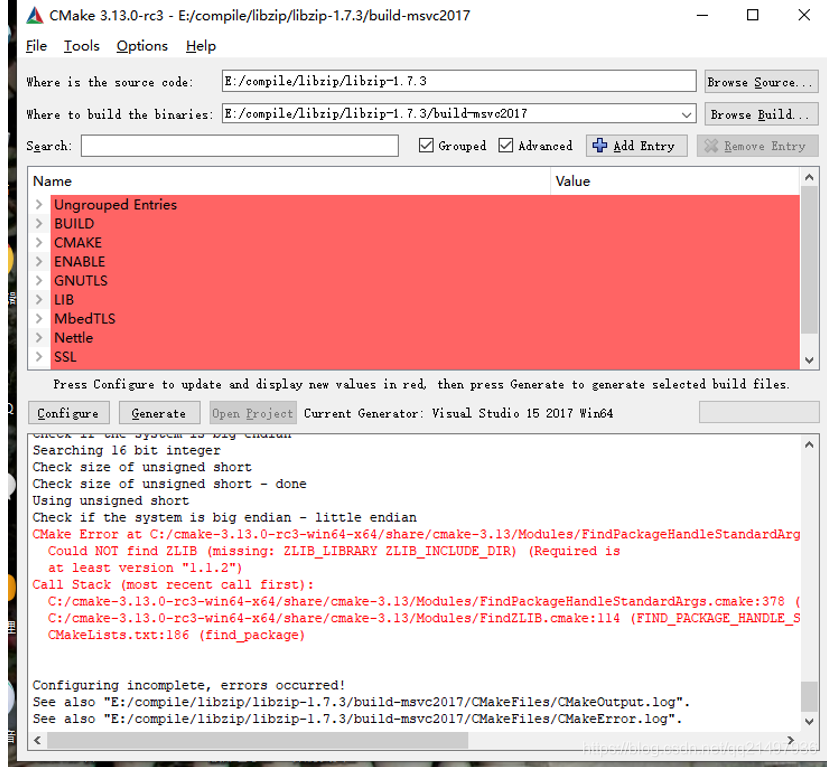Click Browse Build button
Viewport: 827px width, 767px height.
tap(761, 114)
